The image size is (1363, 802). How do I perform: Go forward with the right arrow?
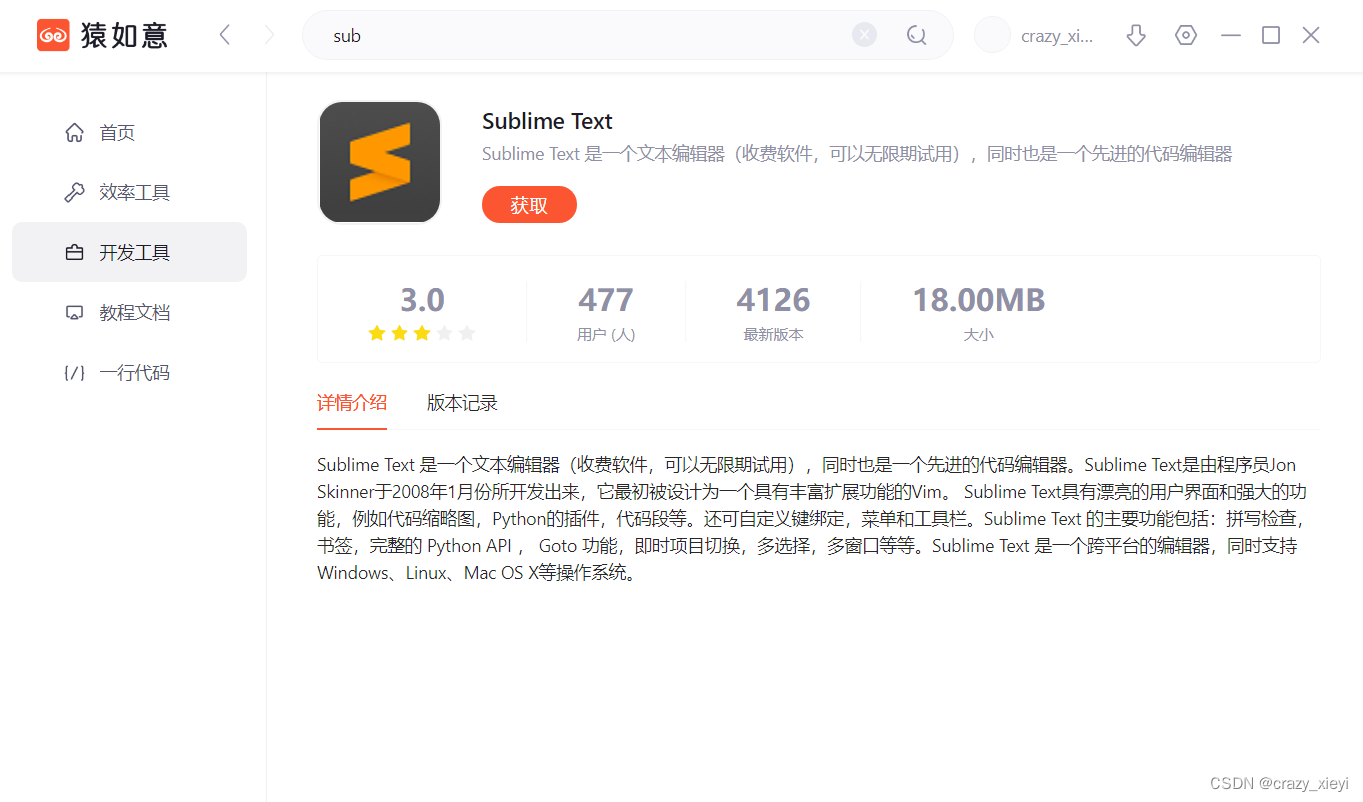tap(269, 35)
